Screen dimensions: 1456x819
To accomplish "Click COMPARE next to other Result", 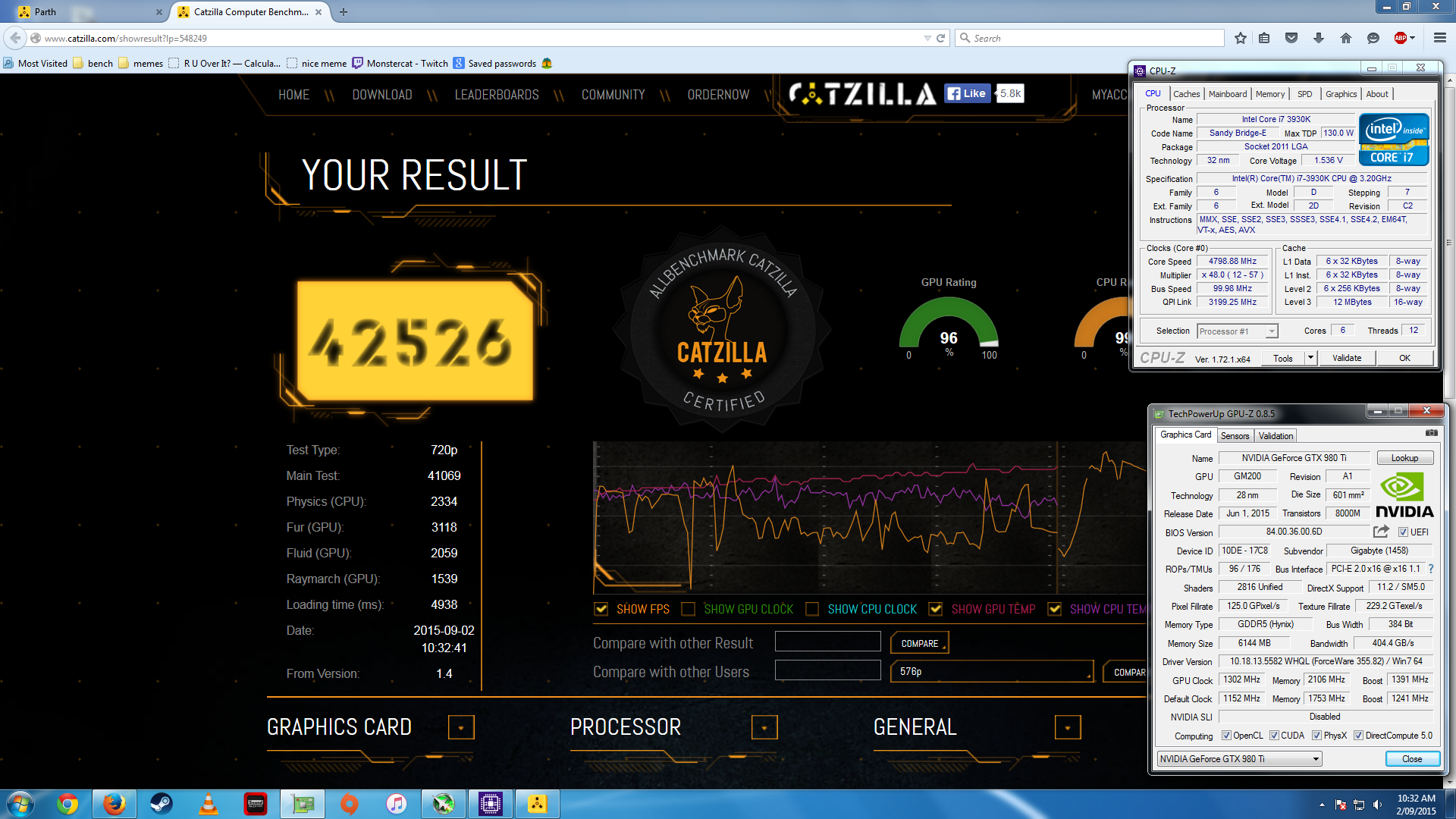I will click(x=920, y=643).
